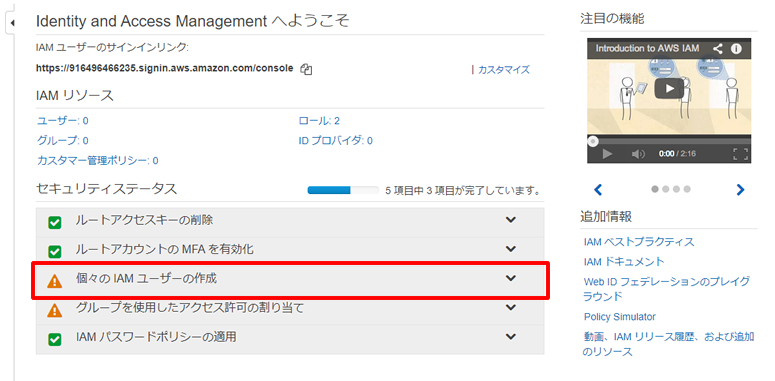Expand IAM パスワードポリシーの適用 chevron
The height and width of the screenshot is (381, 775).
click(x=511, y=337)
